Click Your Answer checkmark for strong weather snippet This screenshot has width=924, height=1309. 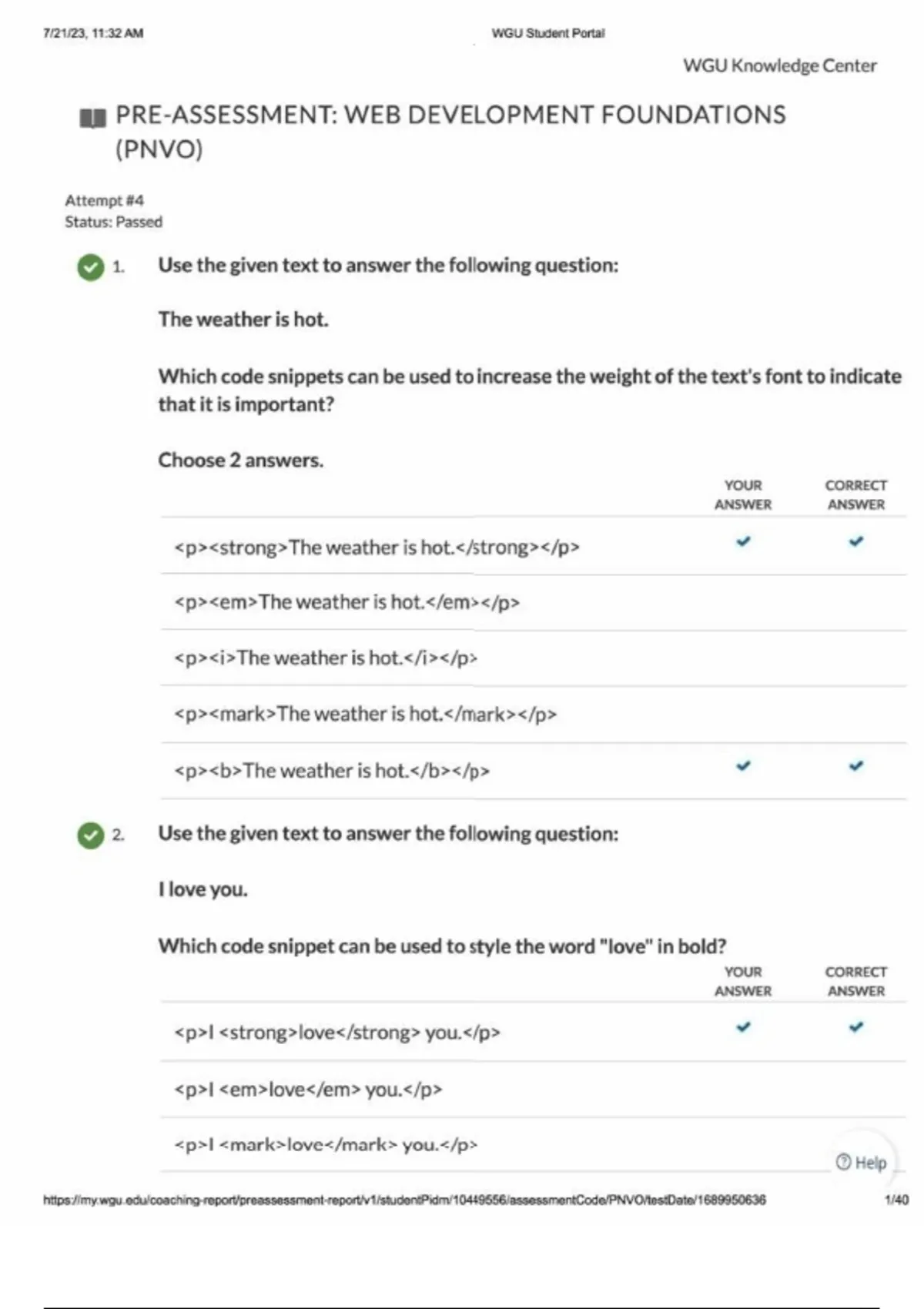pyautogui.click(x=743, y=541)
